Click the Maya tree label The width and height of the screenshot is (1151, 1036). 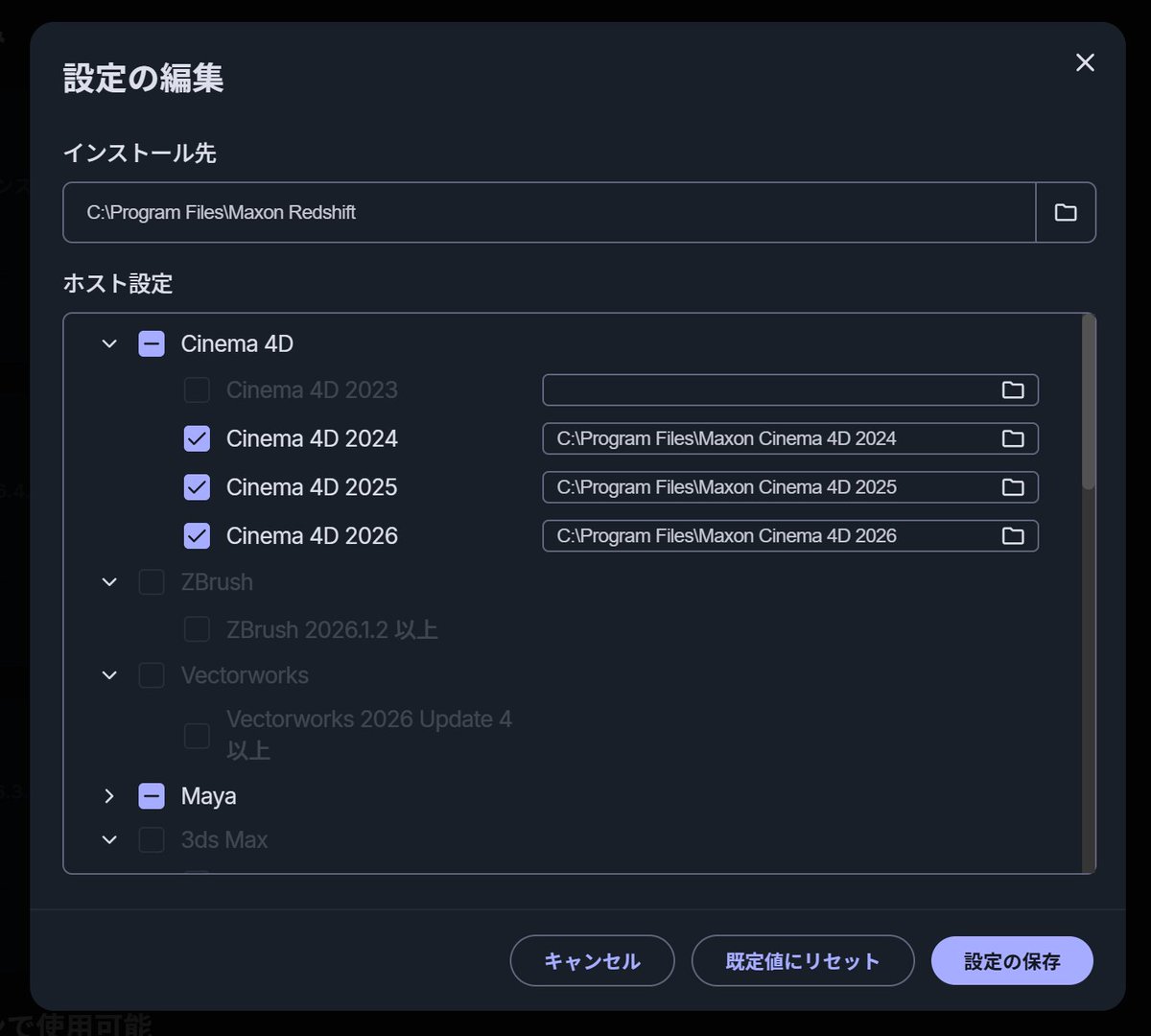208,796
